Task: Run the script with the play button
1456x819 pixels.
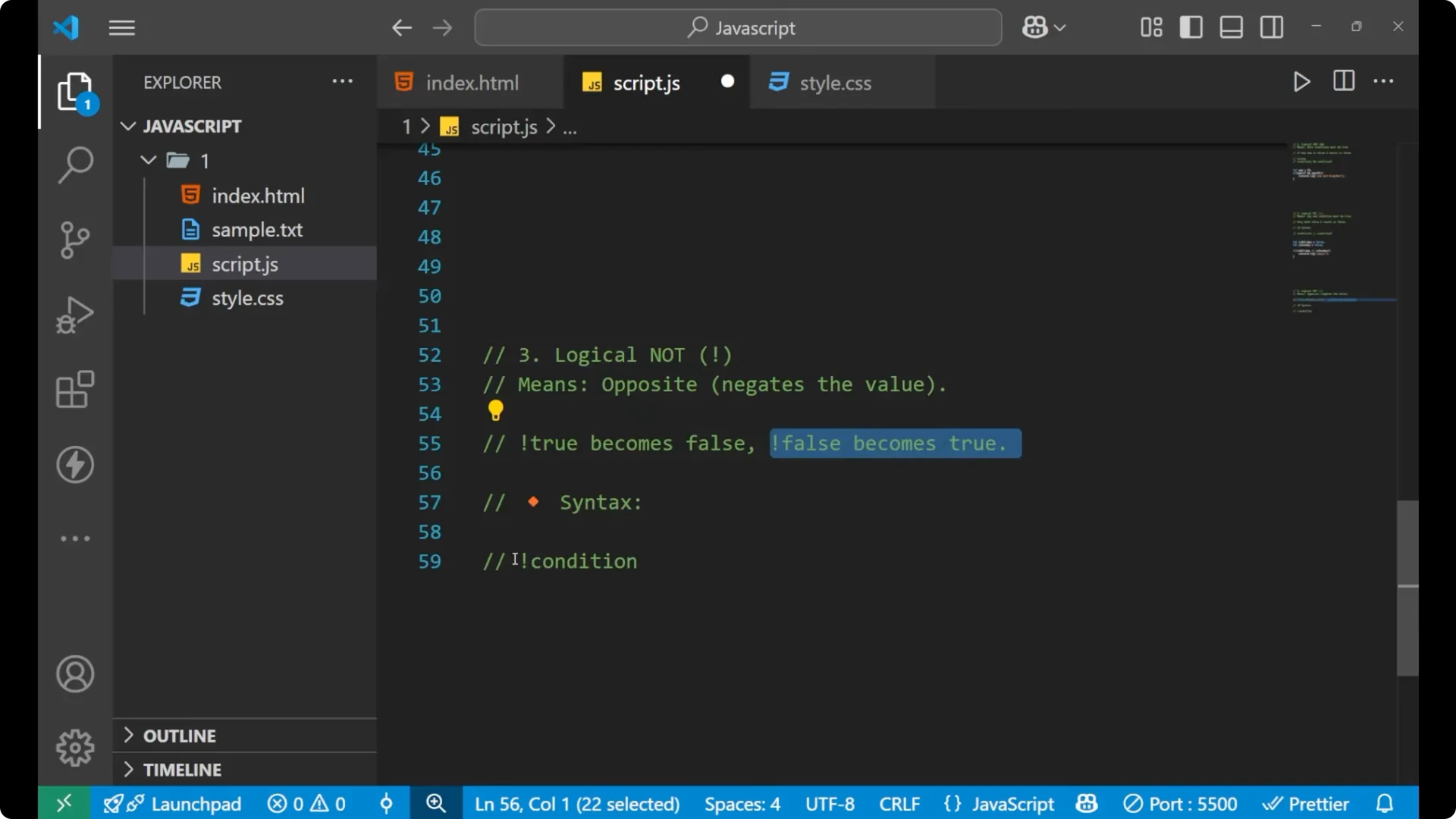Action: point(1301,82)
